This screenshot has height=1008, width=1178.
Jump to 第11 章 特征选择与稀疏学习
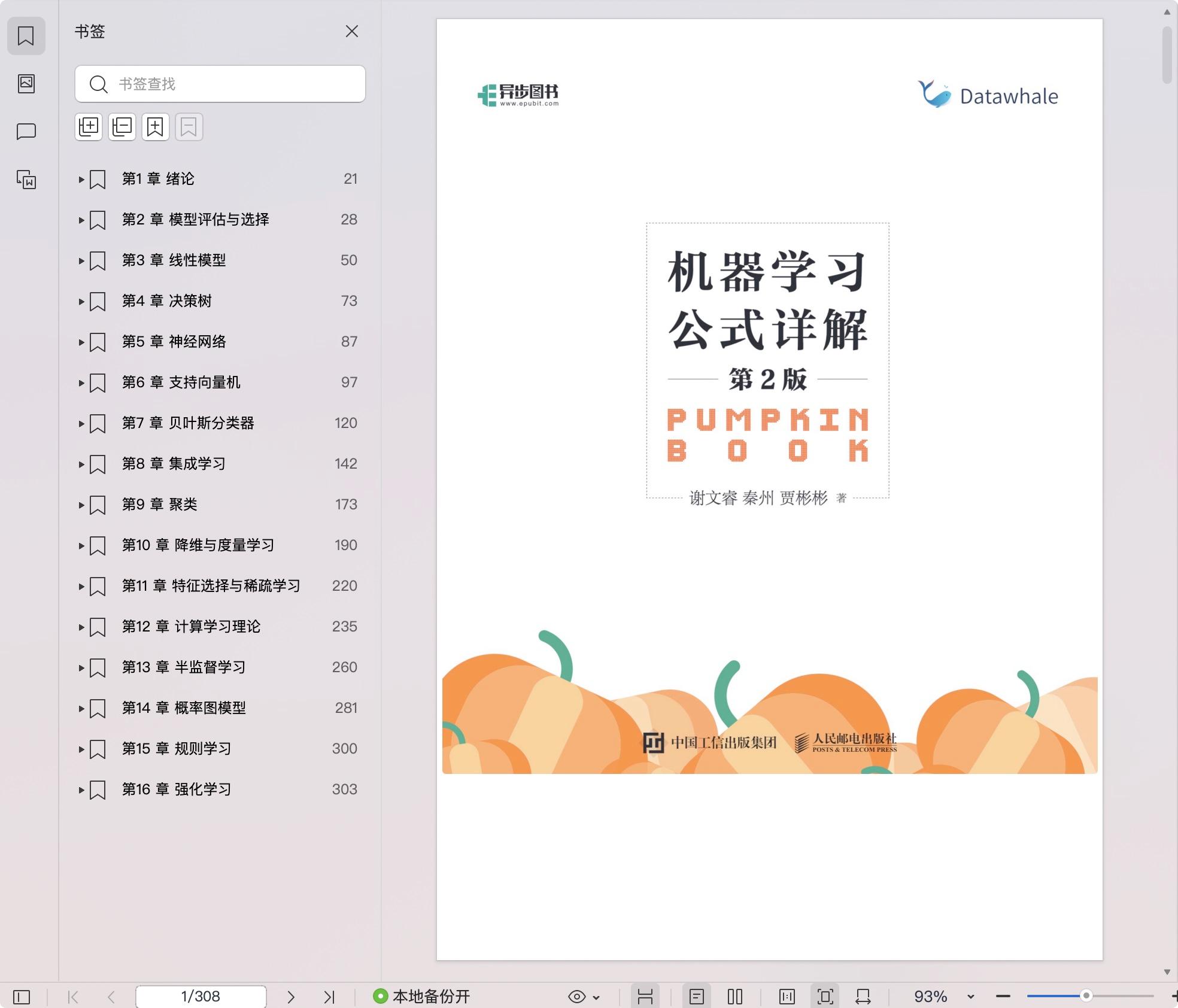[211, 586]
